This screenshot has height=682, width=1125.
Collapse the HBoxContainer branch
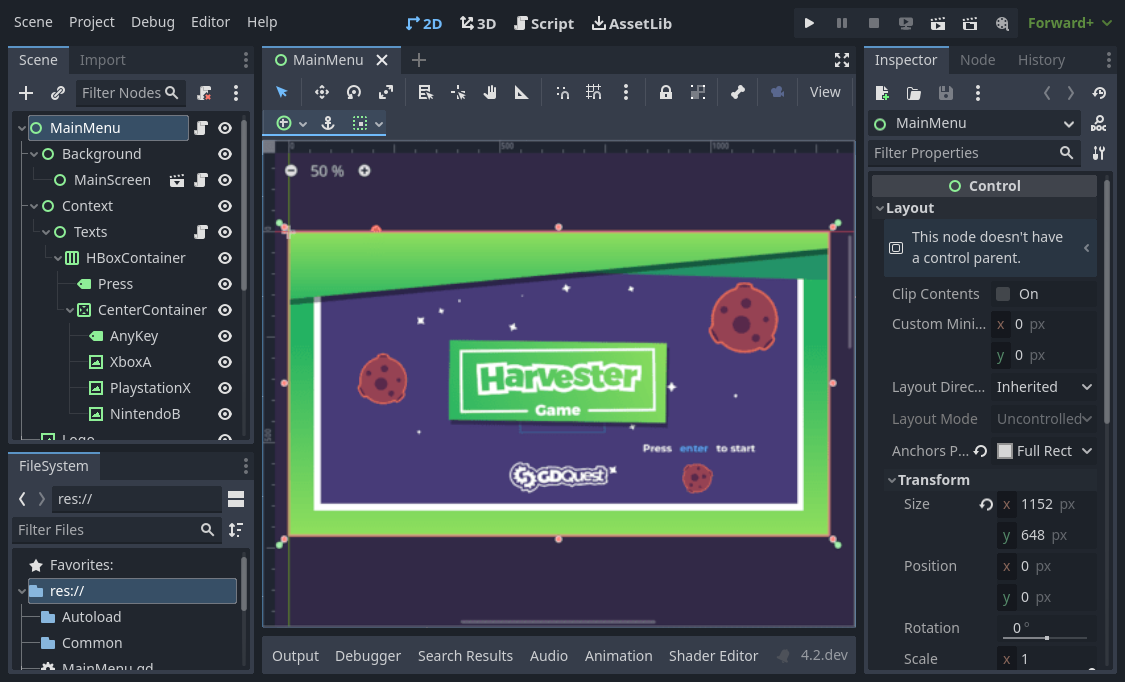pos(56,257)
